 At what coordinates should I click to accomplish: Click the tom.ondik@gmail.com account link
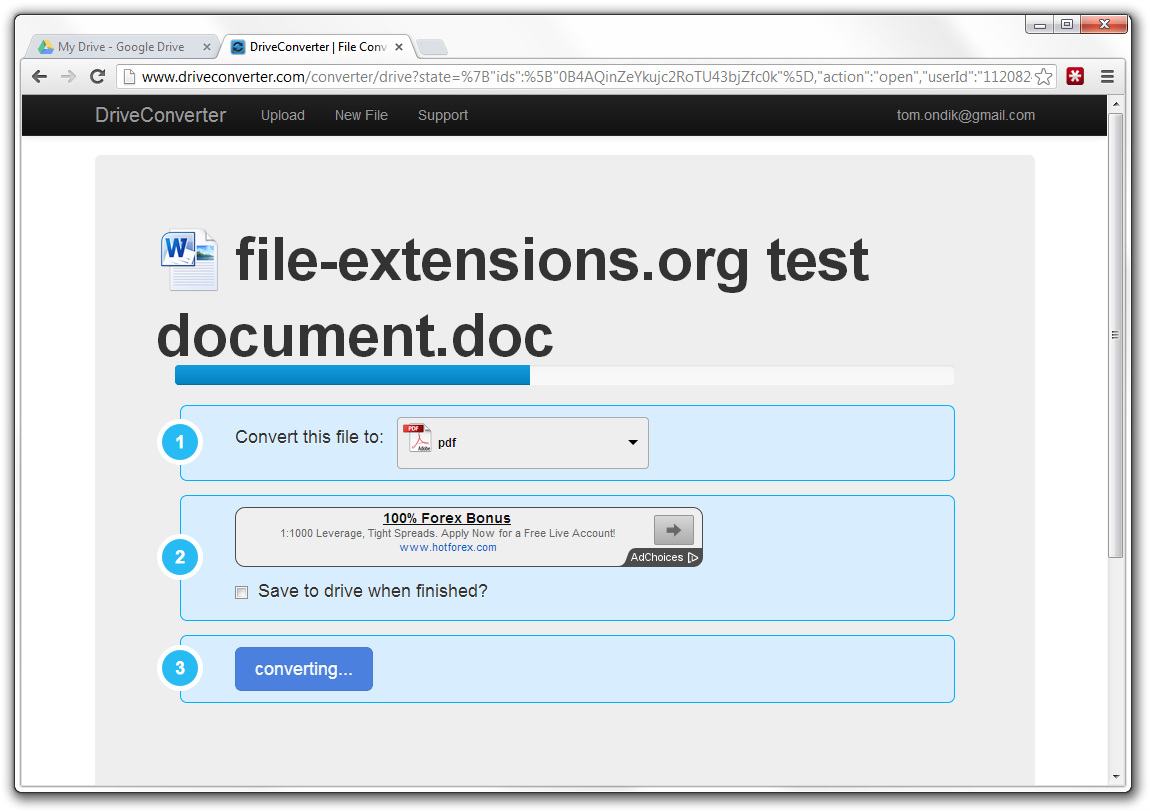[966, 115]
